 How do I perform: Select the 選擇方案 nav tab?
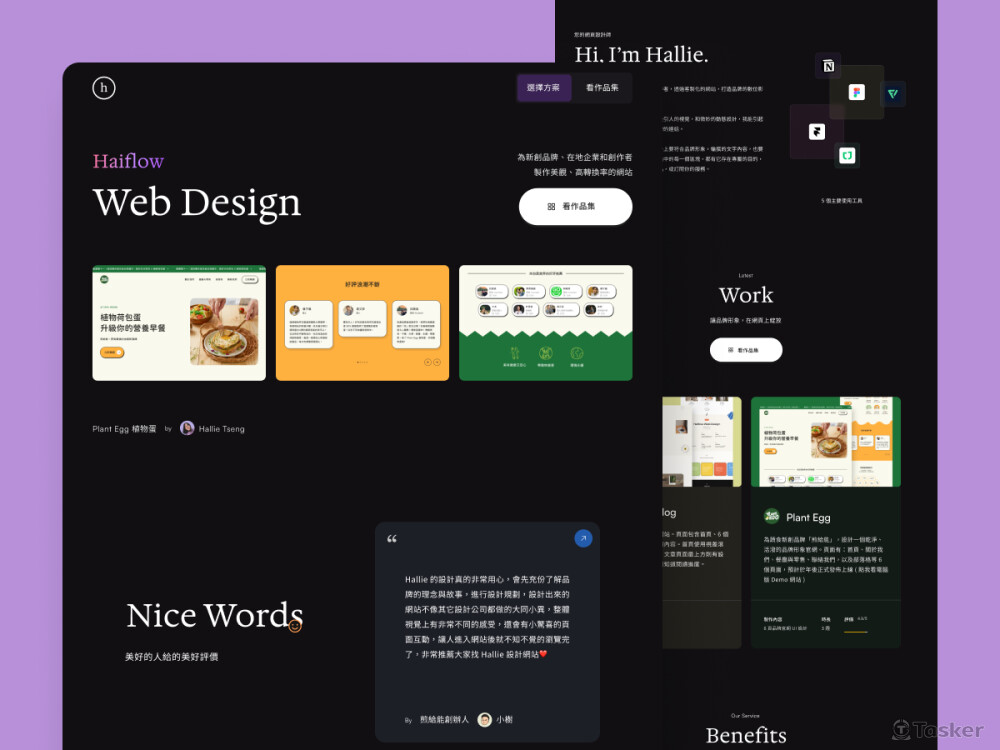pyautogui.click(x=544, y=88)
